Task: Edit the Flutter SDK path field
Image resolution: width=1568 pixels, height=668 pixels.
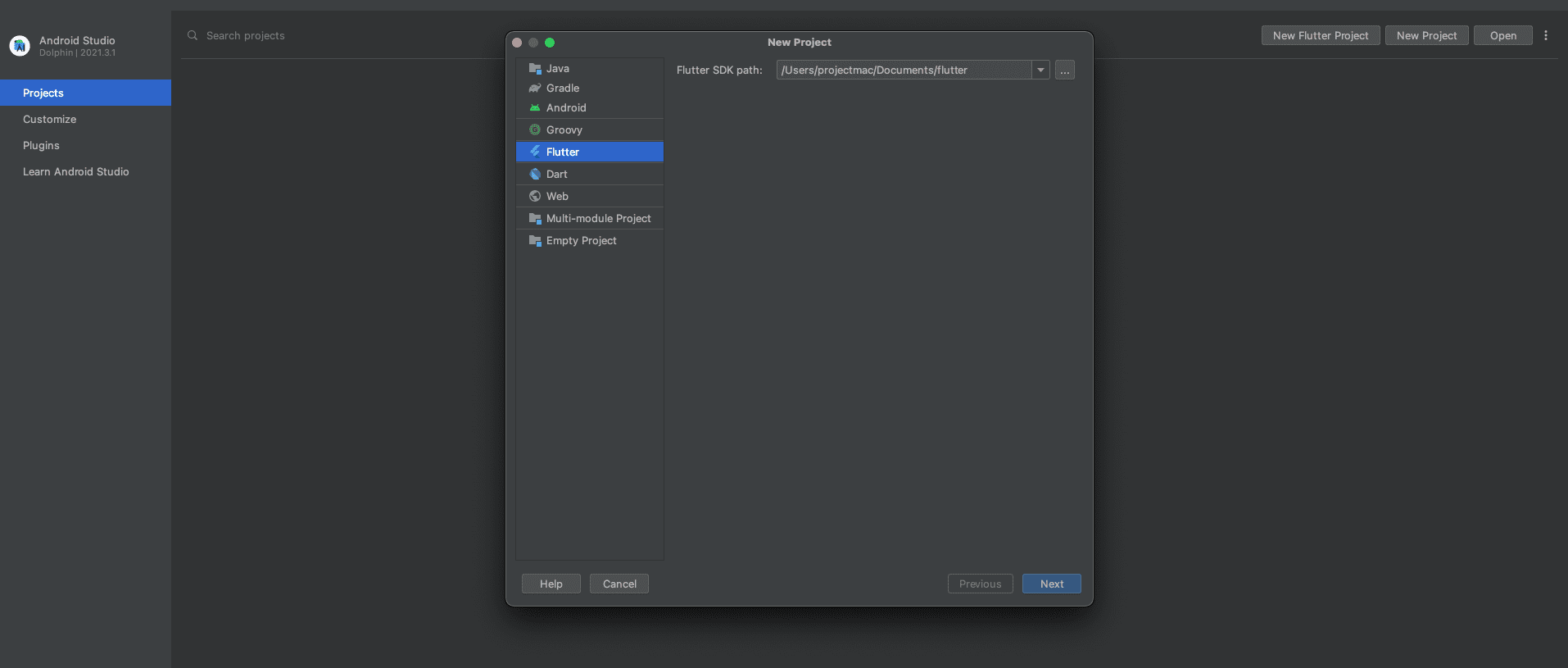Action: pos(903,70)
